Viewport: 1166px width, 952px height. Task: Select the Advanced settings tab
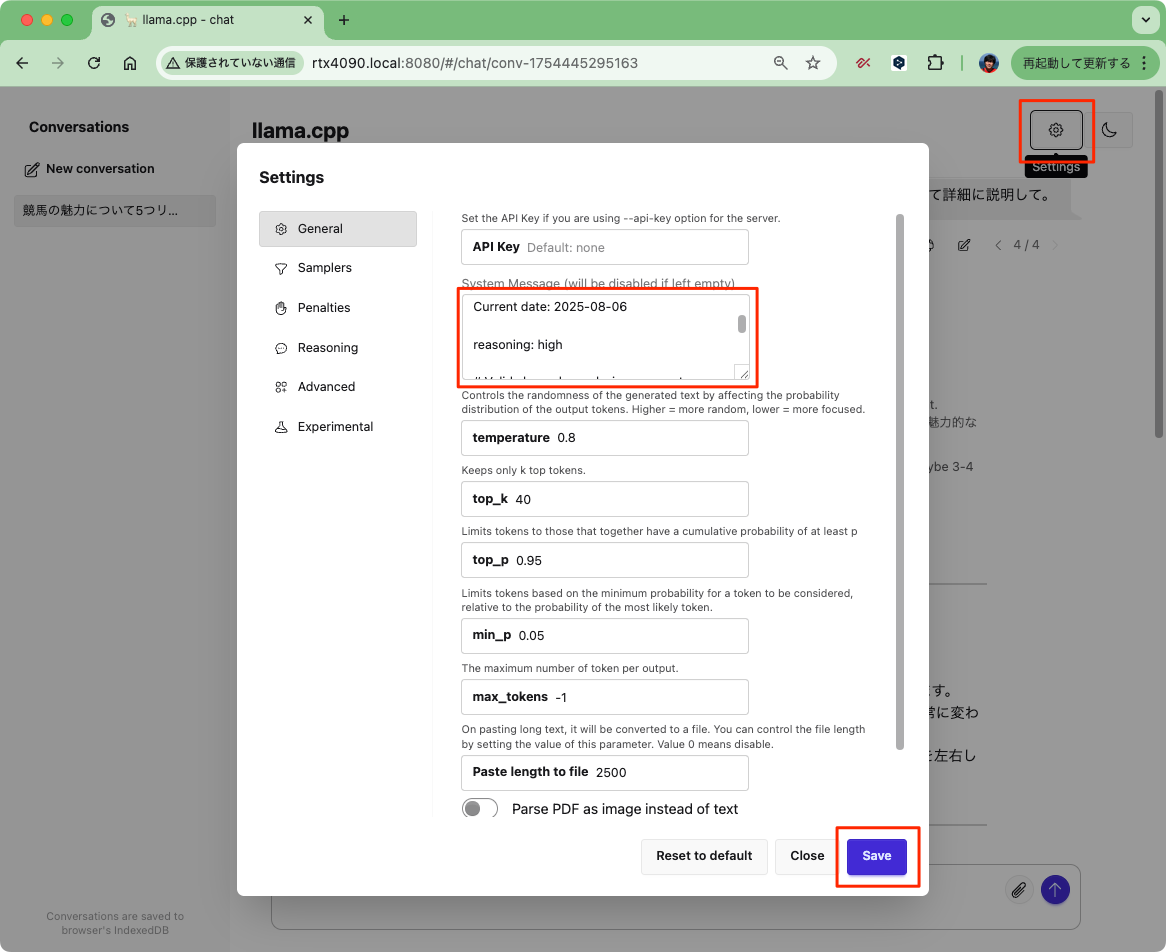click(338, 387)
